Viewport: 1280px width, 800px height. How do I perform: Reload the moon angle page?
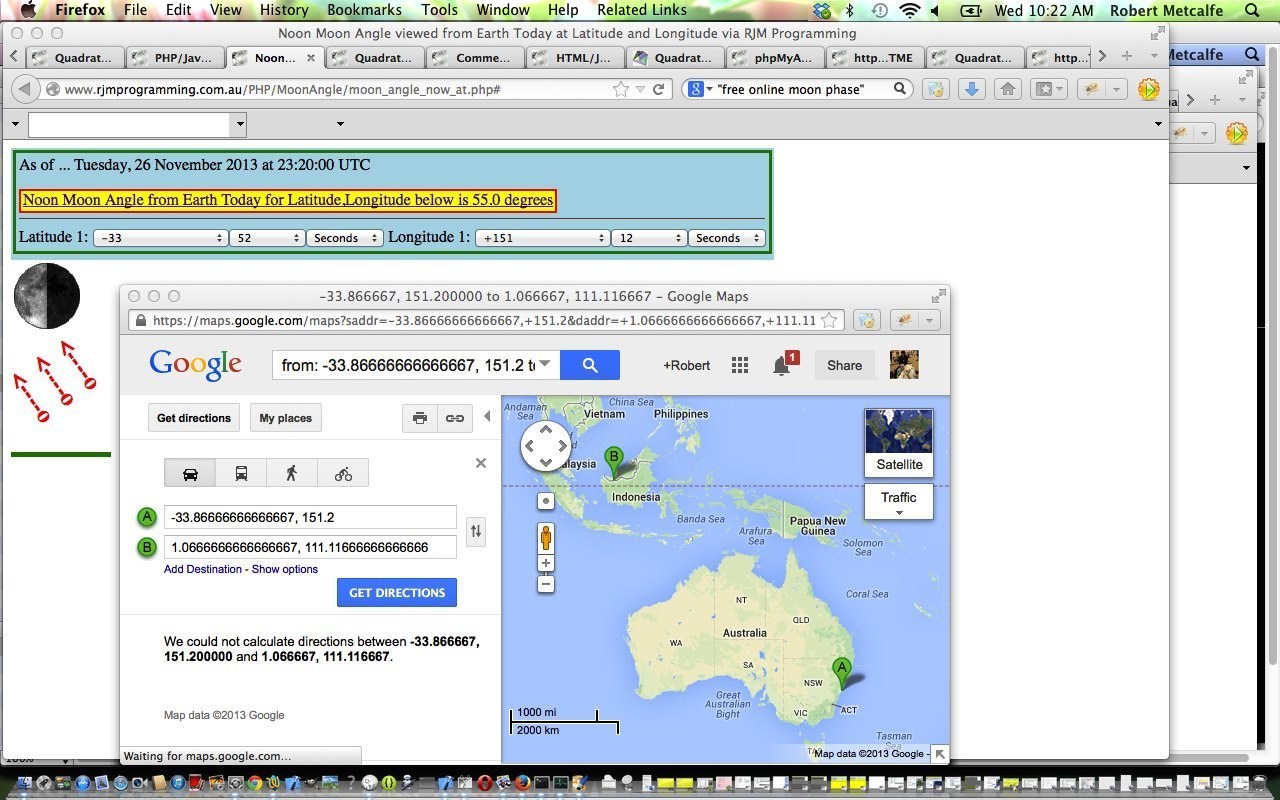(658, 89)
